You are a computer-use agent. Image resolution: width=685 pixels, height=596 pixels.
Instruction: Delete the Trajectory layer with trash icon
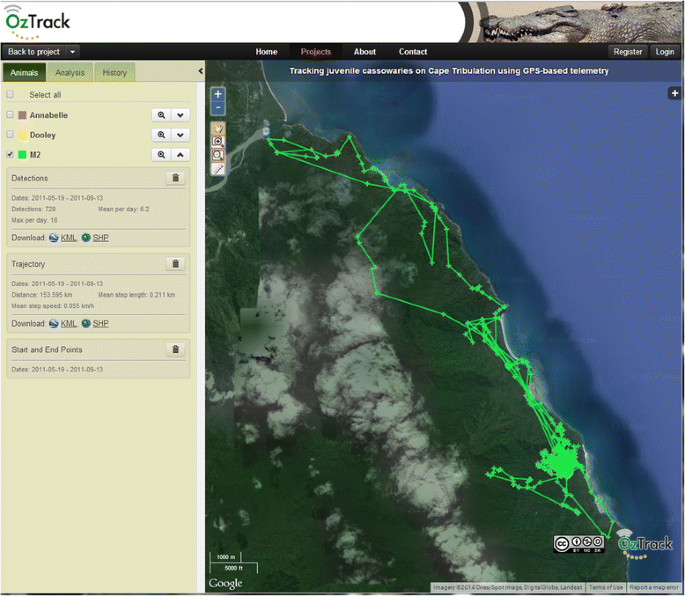pyautogui.click(x=175, y=264)
